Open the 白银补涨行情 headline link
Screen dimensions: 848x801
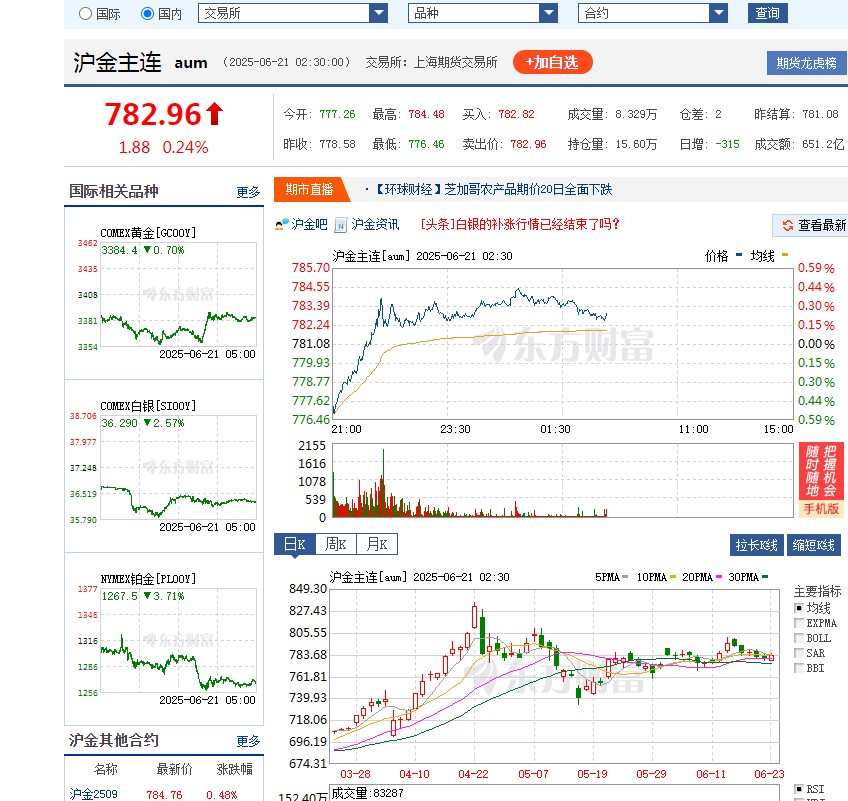click(520, 224)
